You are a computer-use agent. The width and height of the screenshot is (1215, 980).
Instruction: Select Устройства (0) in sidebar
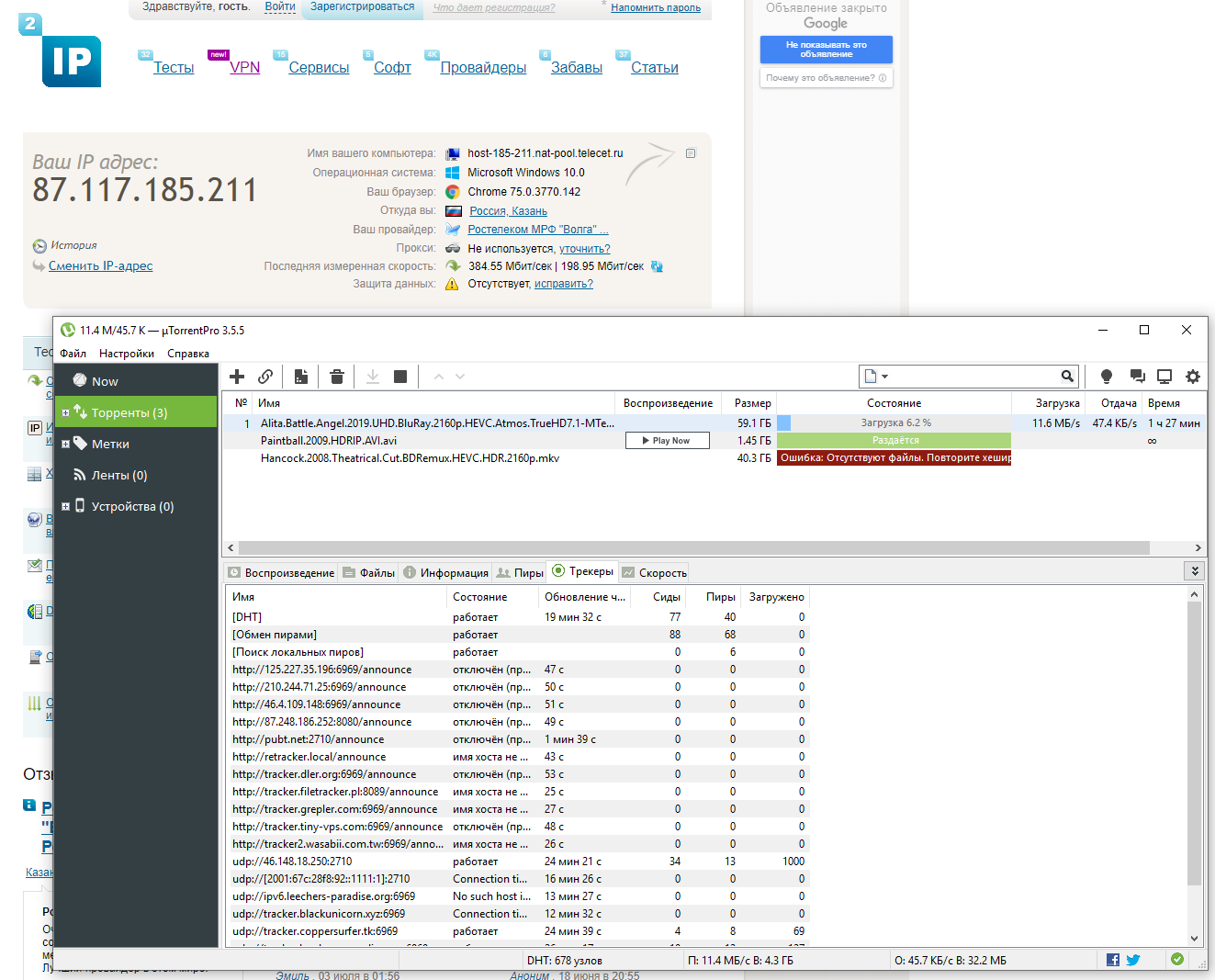(x=136, y=506)
